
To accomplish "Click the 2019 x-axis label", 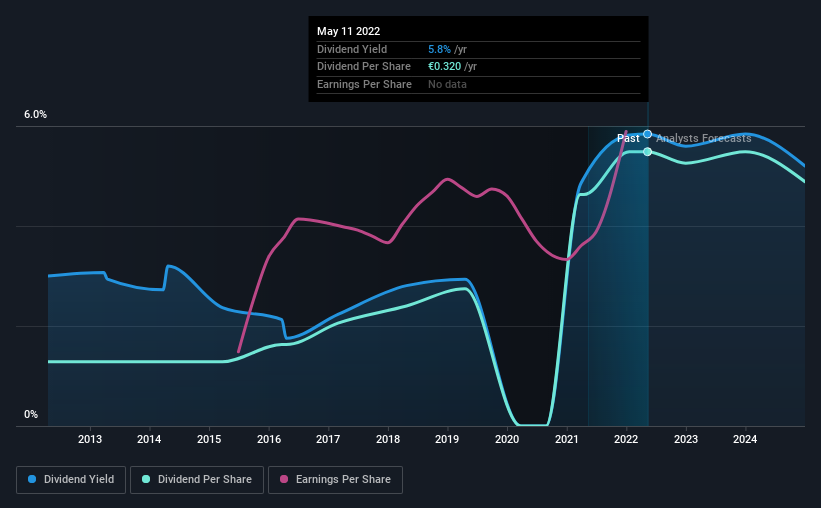I will pyautogui.click(x=447, y=439).
